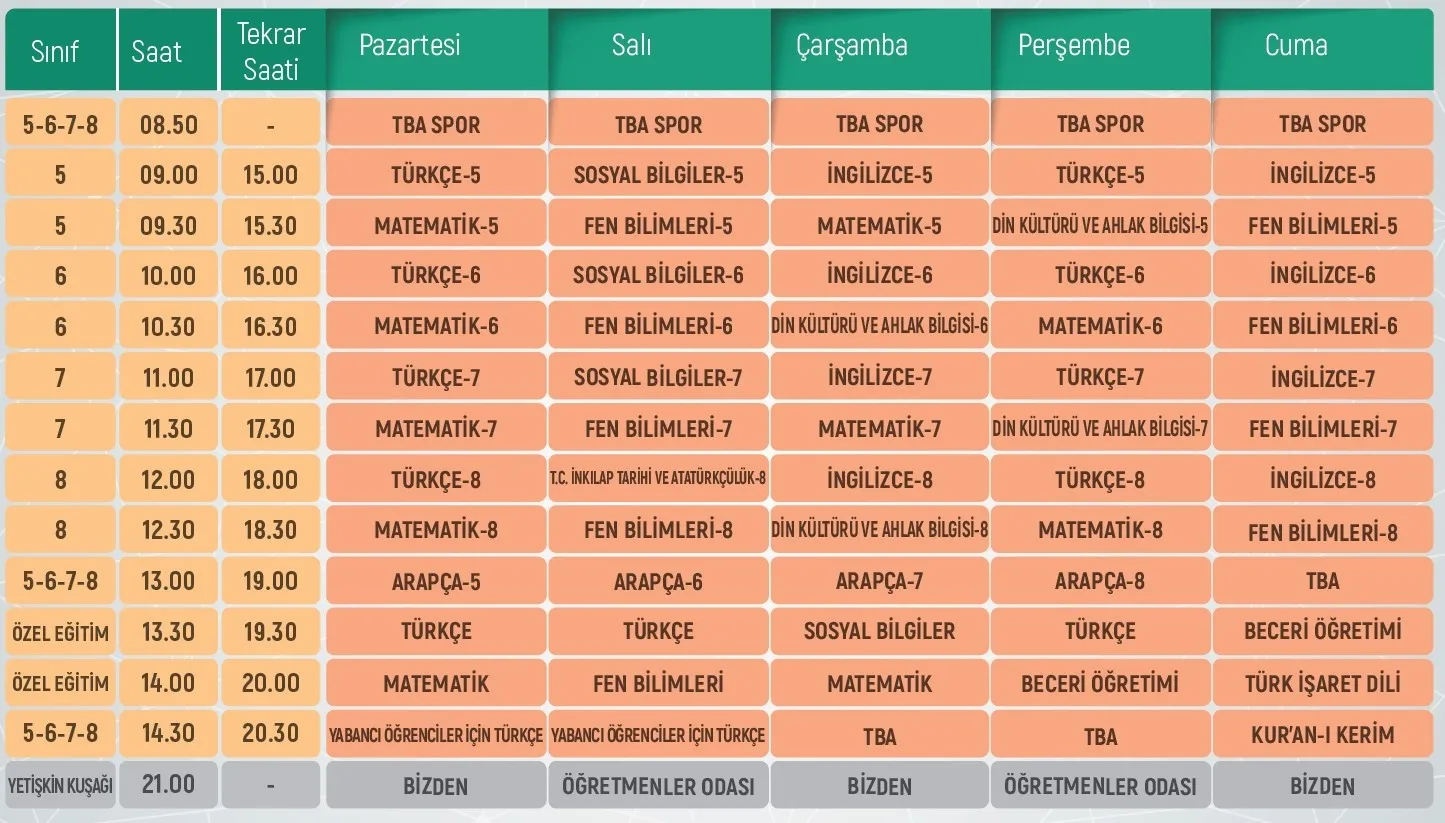Image resolution: width=1445 pixels, height=823 pixels.
Task: Click the ARAPÇA-5 lesson cell
Action: point(436,582)
